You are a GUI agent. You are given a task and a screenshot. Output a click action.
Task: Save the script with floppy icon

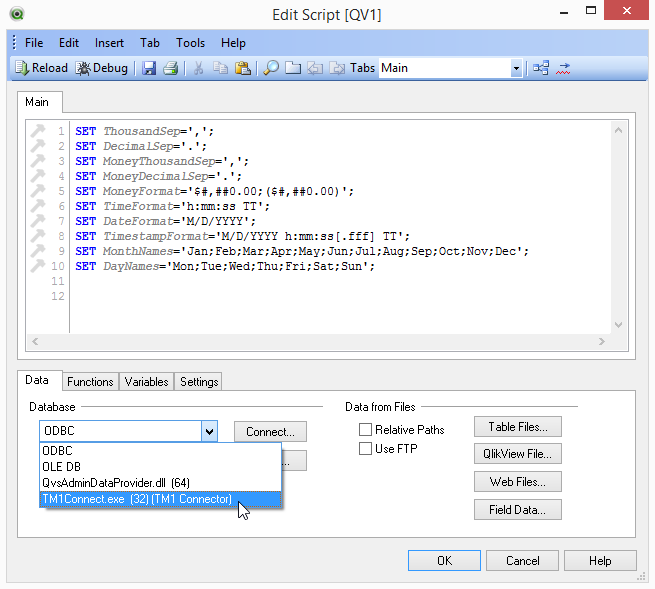pyautogui.click(x=149, y=68)
